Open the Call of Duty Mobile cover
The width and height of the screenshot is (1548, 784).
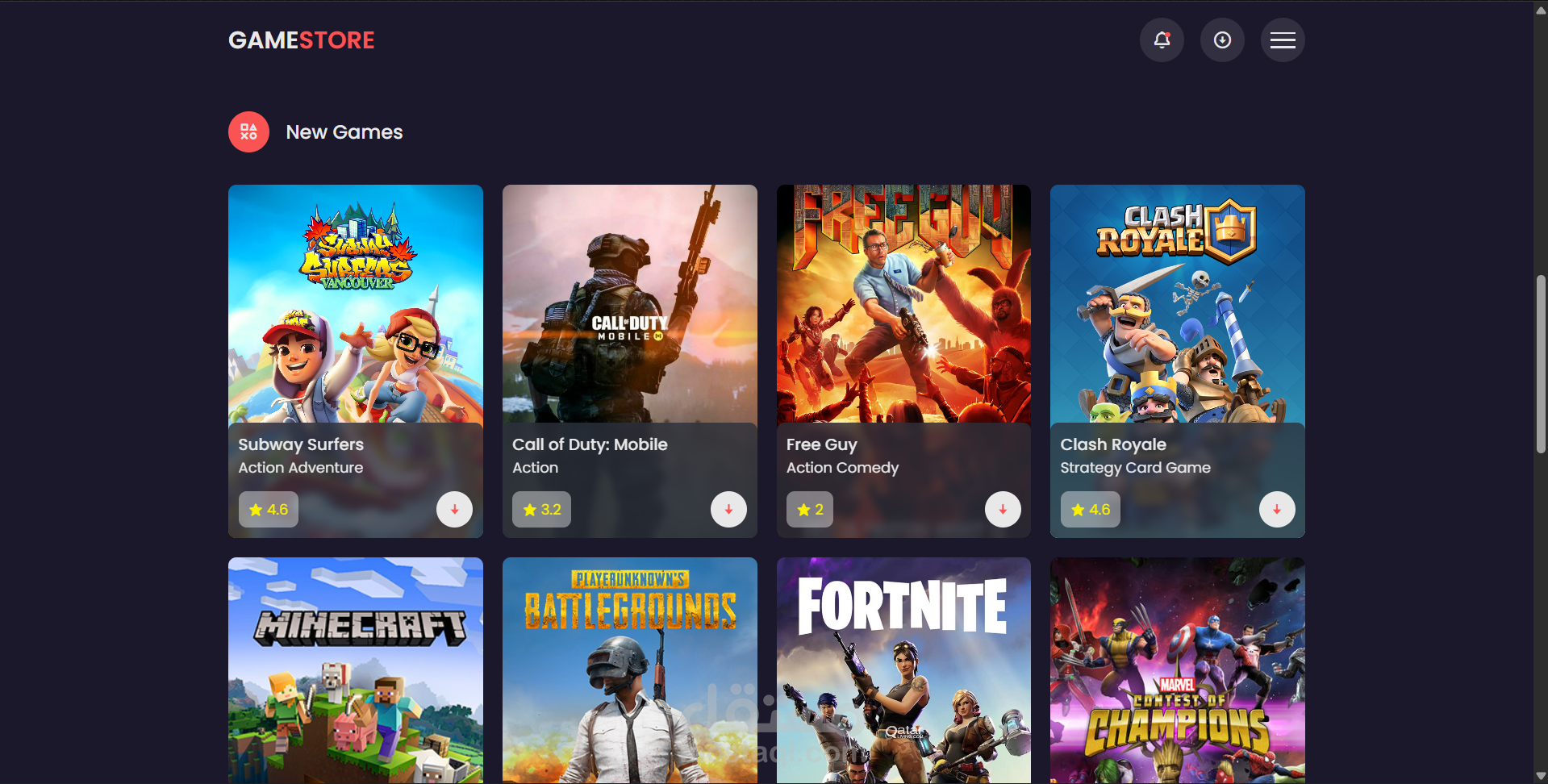tap(630, 304)
